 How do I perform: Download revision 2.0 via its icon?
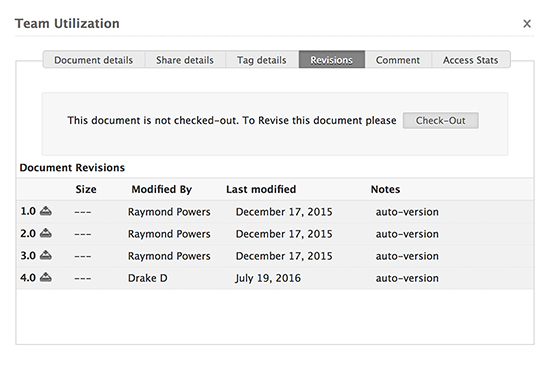[x=46, y=233]
